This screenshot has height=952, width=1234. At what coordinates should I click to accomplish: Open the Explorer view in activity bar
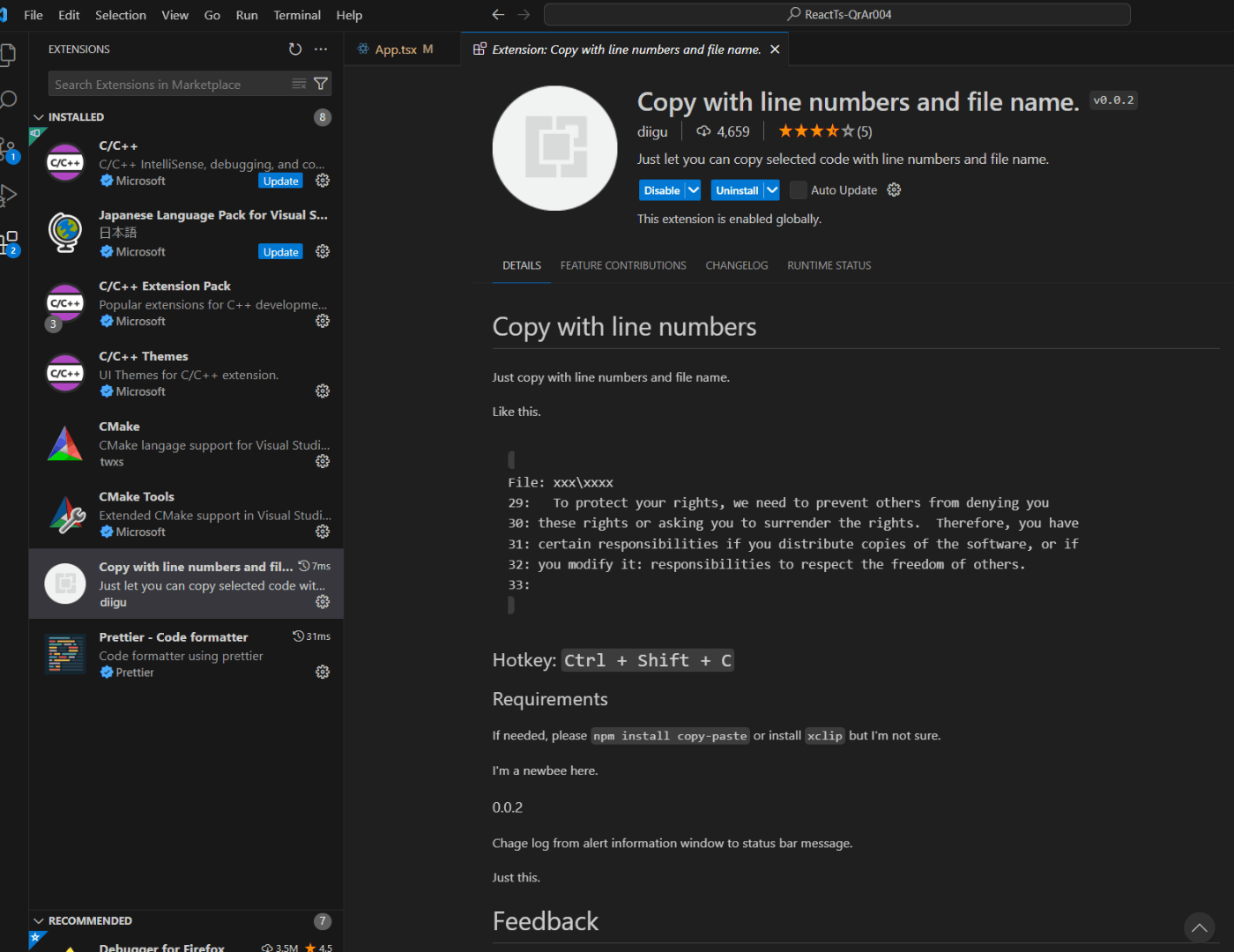pos(7,55)
